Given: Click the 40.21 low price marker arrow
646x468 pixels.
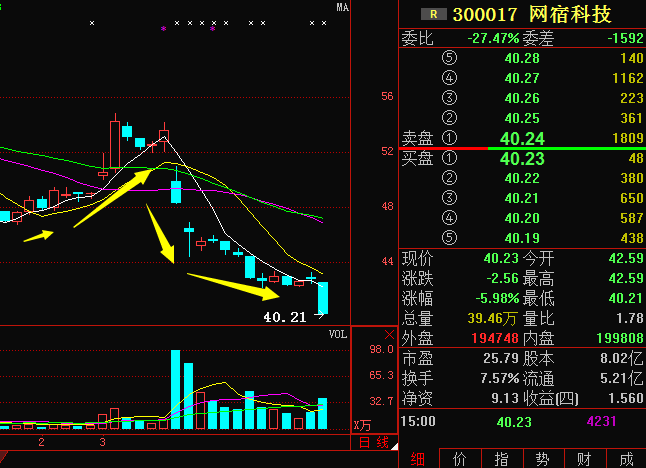Looking at the screenshot, I should [x=320, y=317].
